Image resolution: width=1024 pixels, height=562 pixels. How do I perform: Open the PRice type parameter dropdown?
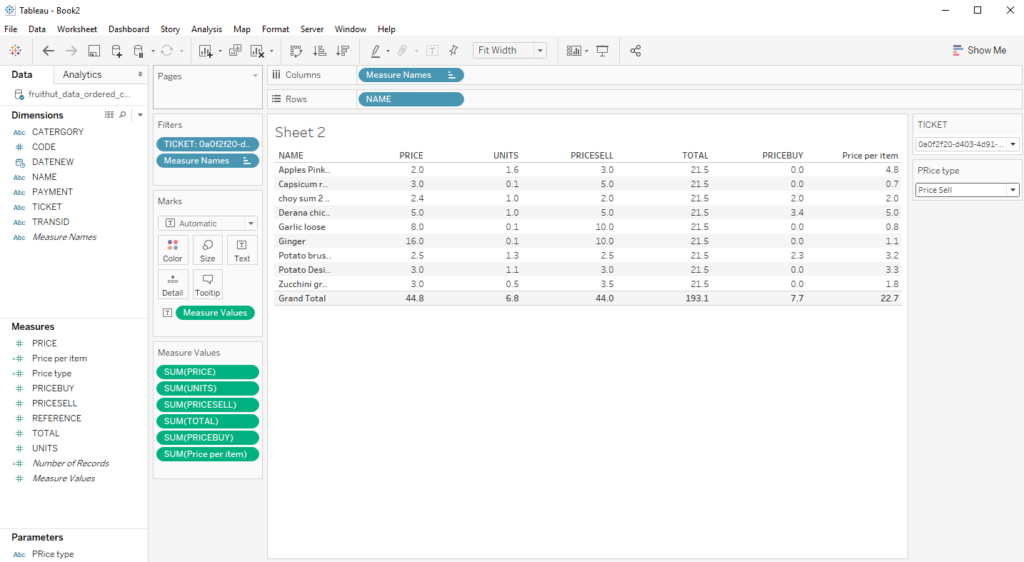1013,190
